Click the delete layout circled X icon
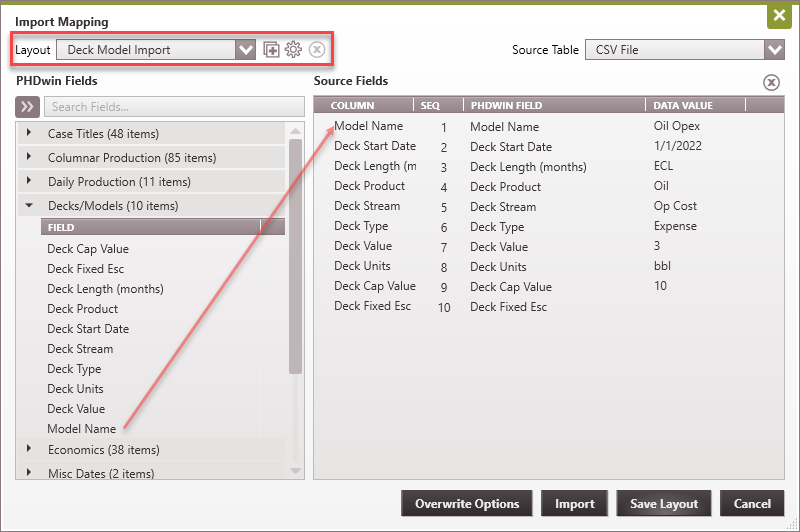The width and height of the screenshot is (800, 532). pos(317,49)
